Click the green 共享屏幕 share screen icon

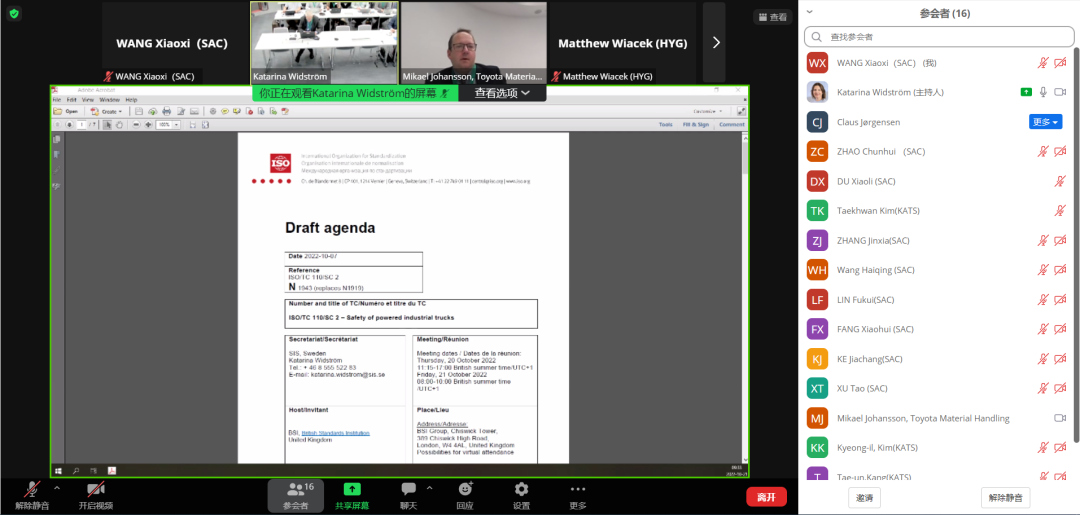(x=352, y=489)
